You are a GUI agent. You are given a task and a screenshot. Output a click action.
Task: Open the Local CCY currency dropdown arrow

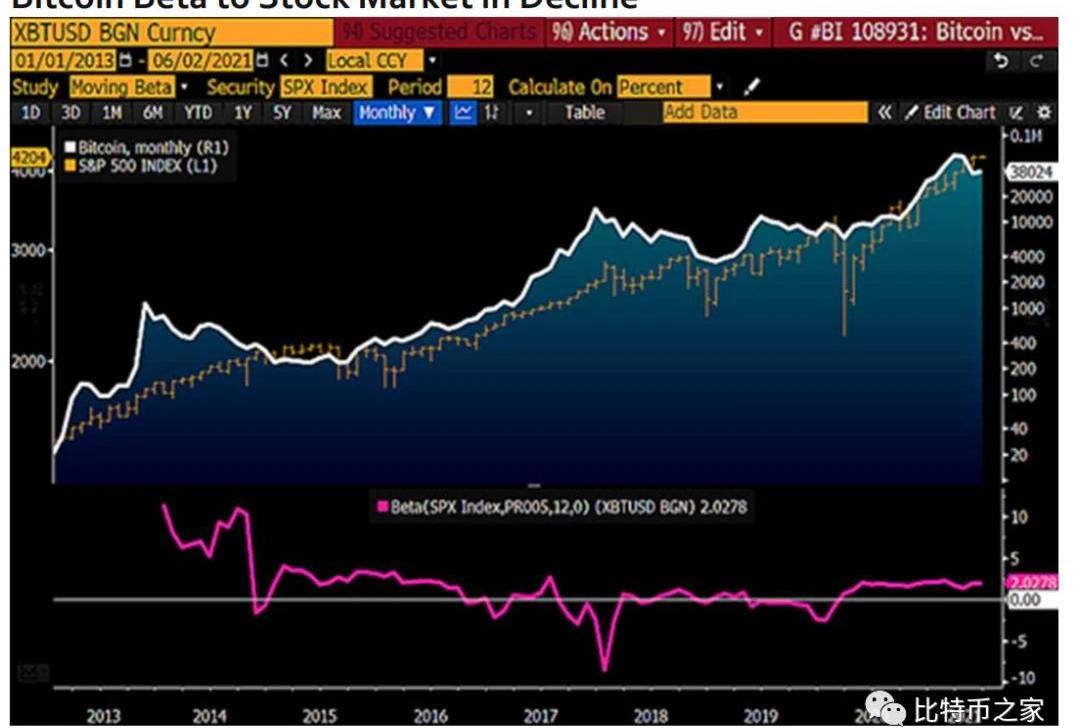[433, 61]
